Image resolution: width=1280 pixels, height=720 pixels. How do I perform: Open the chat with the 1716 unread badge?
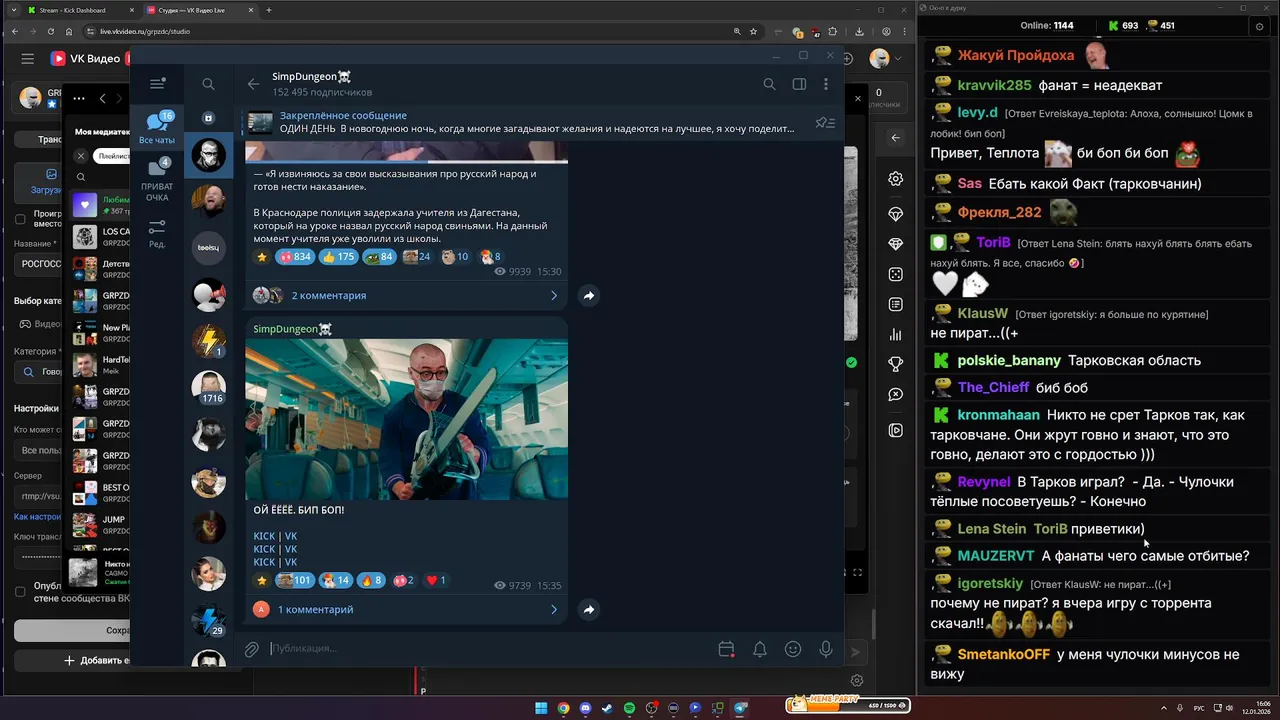point(209,386)
